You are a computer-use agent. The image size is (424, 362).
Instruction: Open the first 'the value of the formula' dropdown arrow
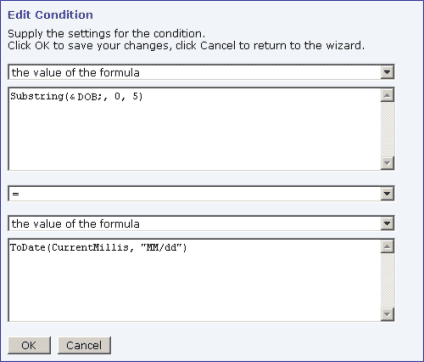pos(387,72)
